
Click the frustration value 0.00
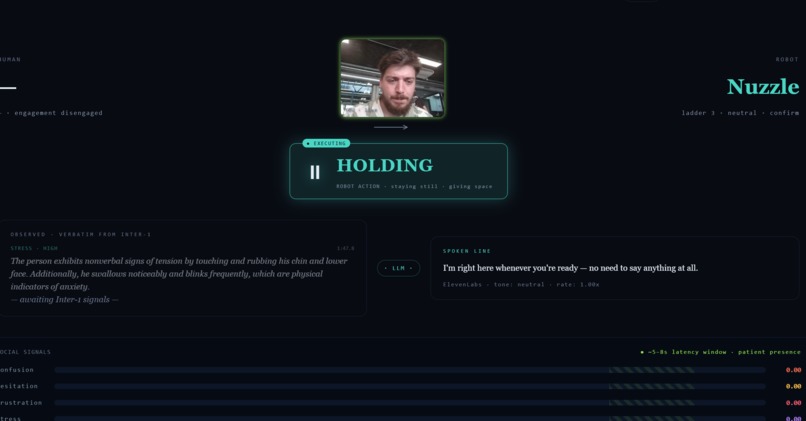tap(793, 403)
